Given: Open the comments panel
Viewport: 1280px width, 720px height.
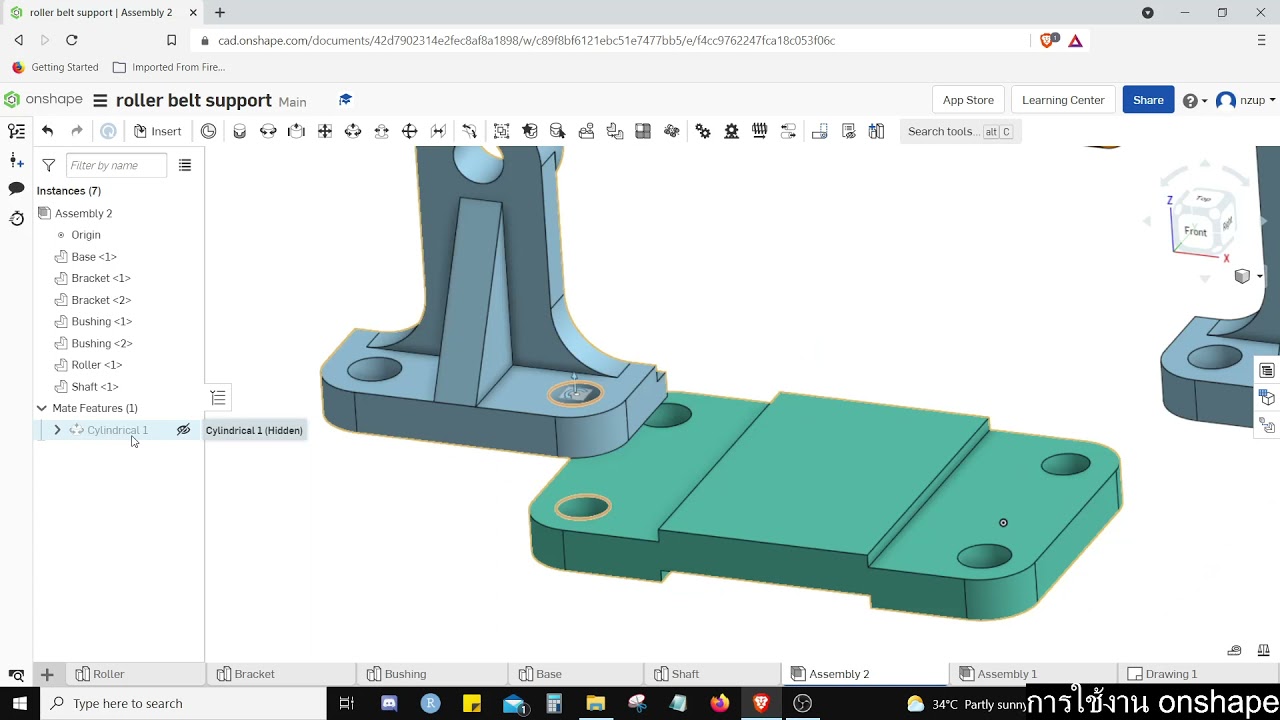Looking at the screenshot, I should point(16,189).
